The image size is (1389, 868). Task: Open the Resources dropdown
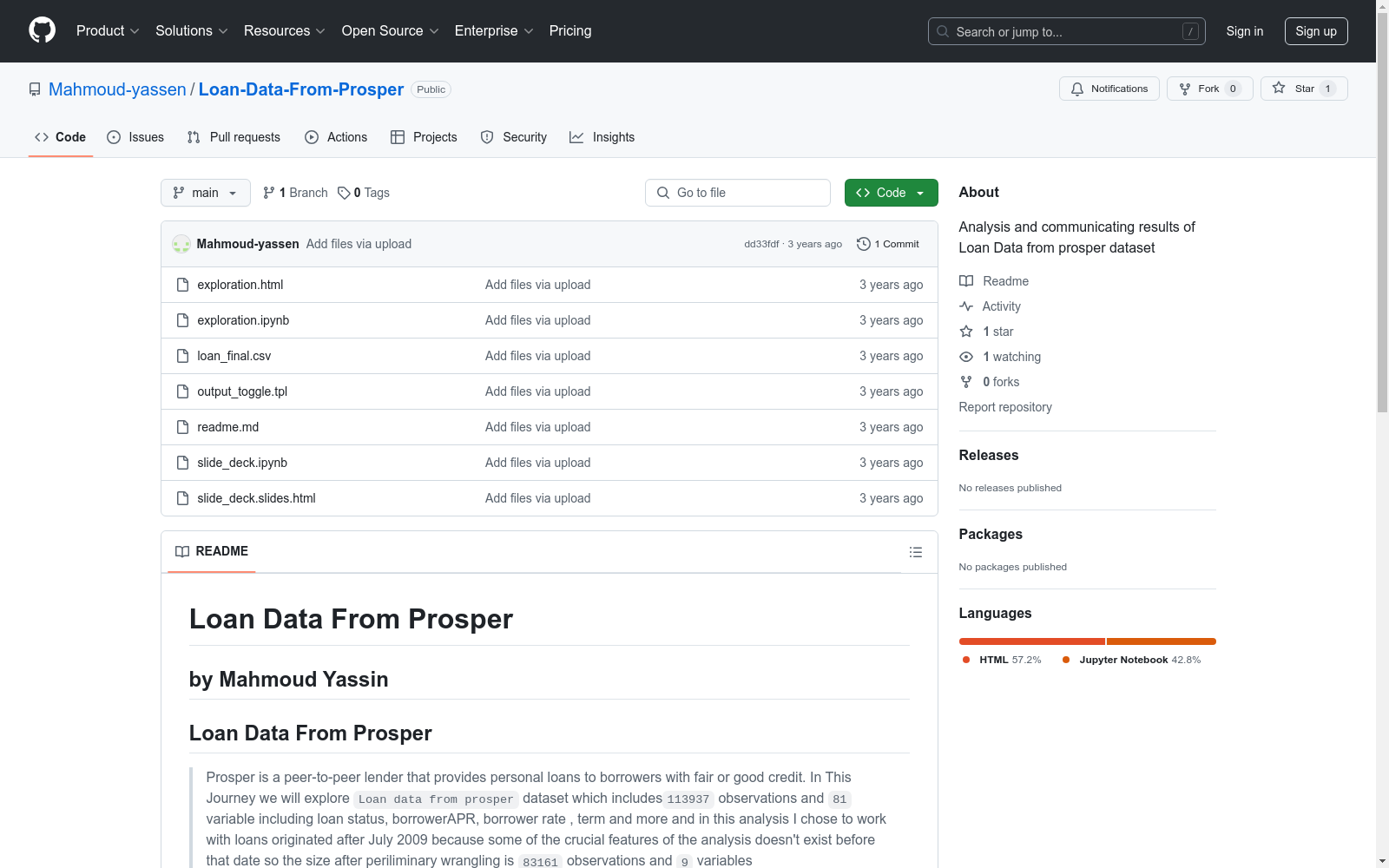(x=284, y=30)
